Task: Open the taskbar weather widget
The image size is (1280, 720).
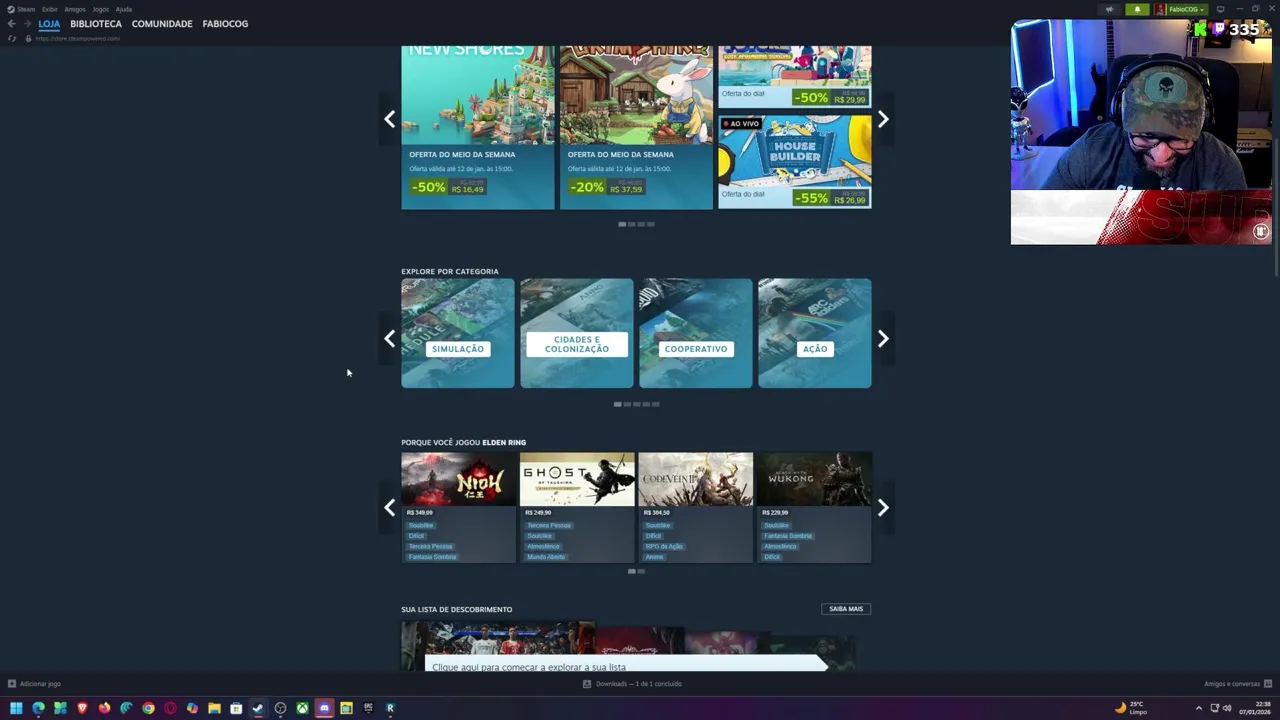Action: (1130, 708)
